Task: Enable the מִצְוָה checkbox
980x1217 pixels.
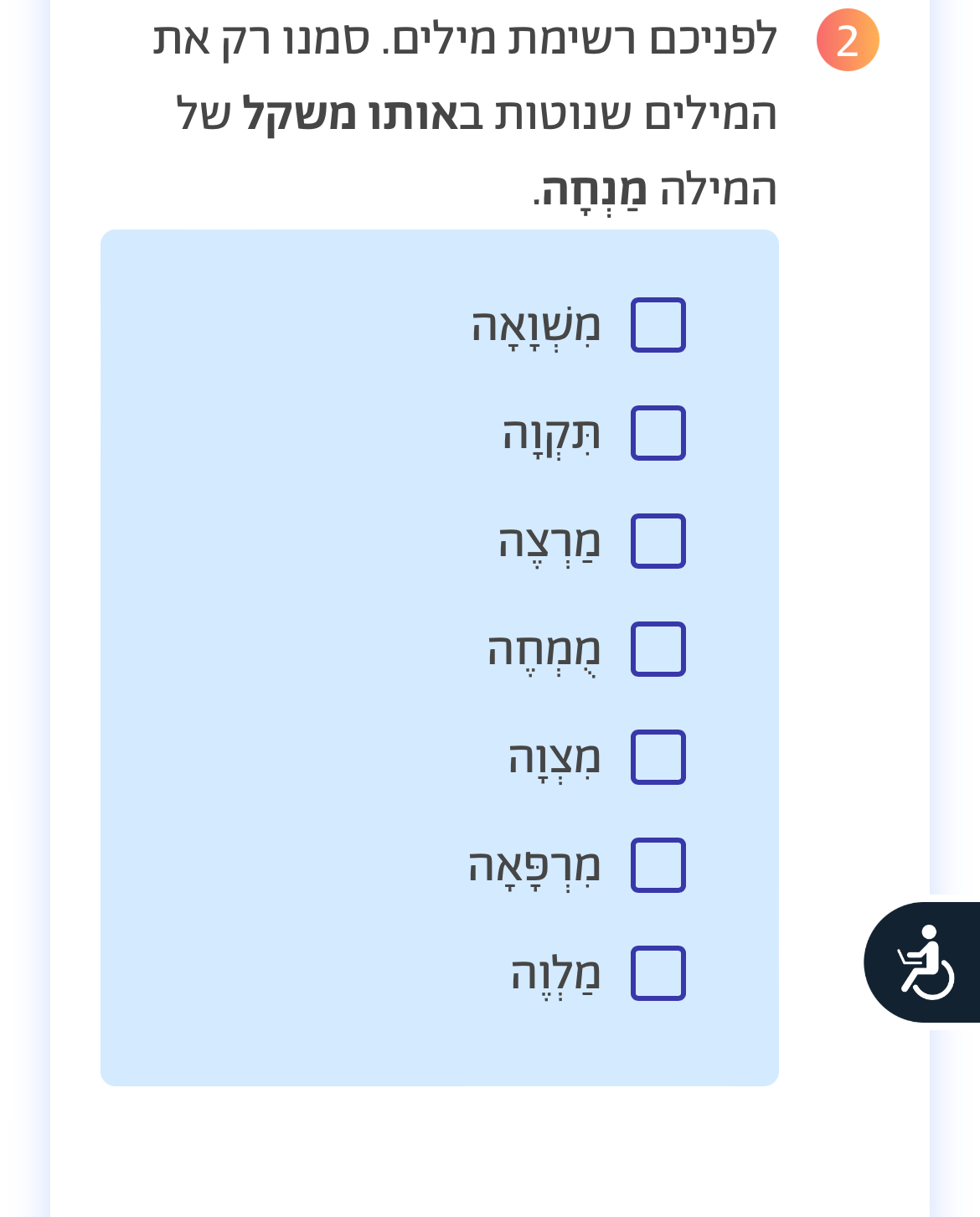Action: 658,757
